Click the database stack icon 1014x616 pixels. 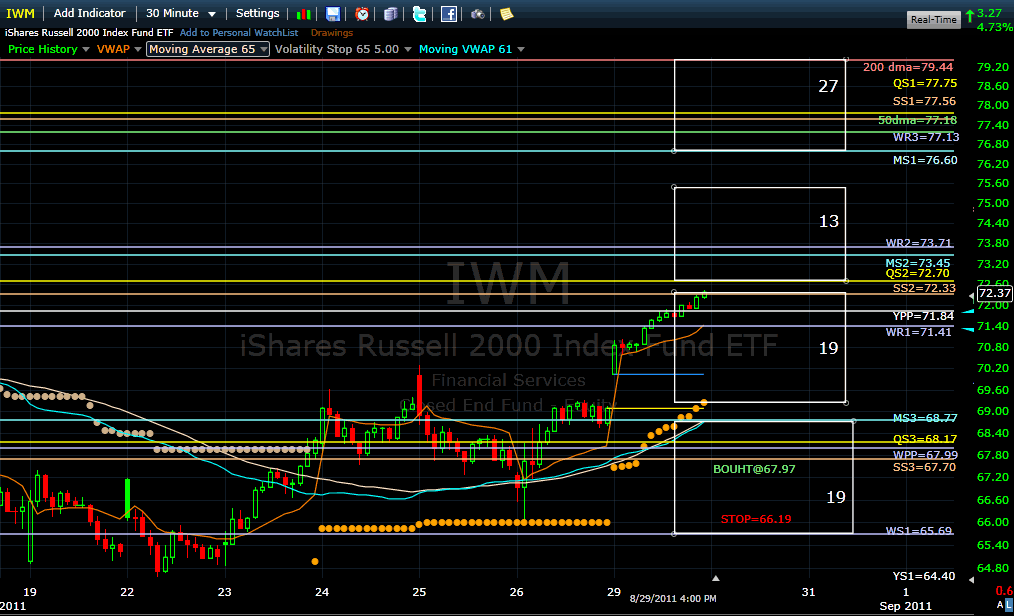tap(391, 14)
